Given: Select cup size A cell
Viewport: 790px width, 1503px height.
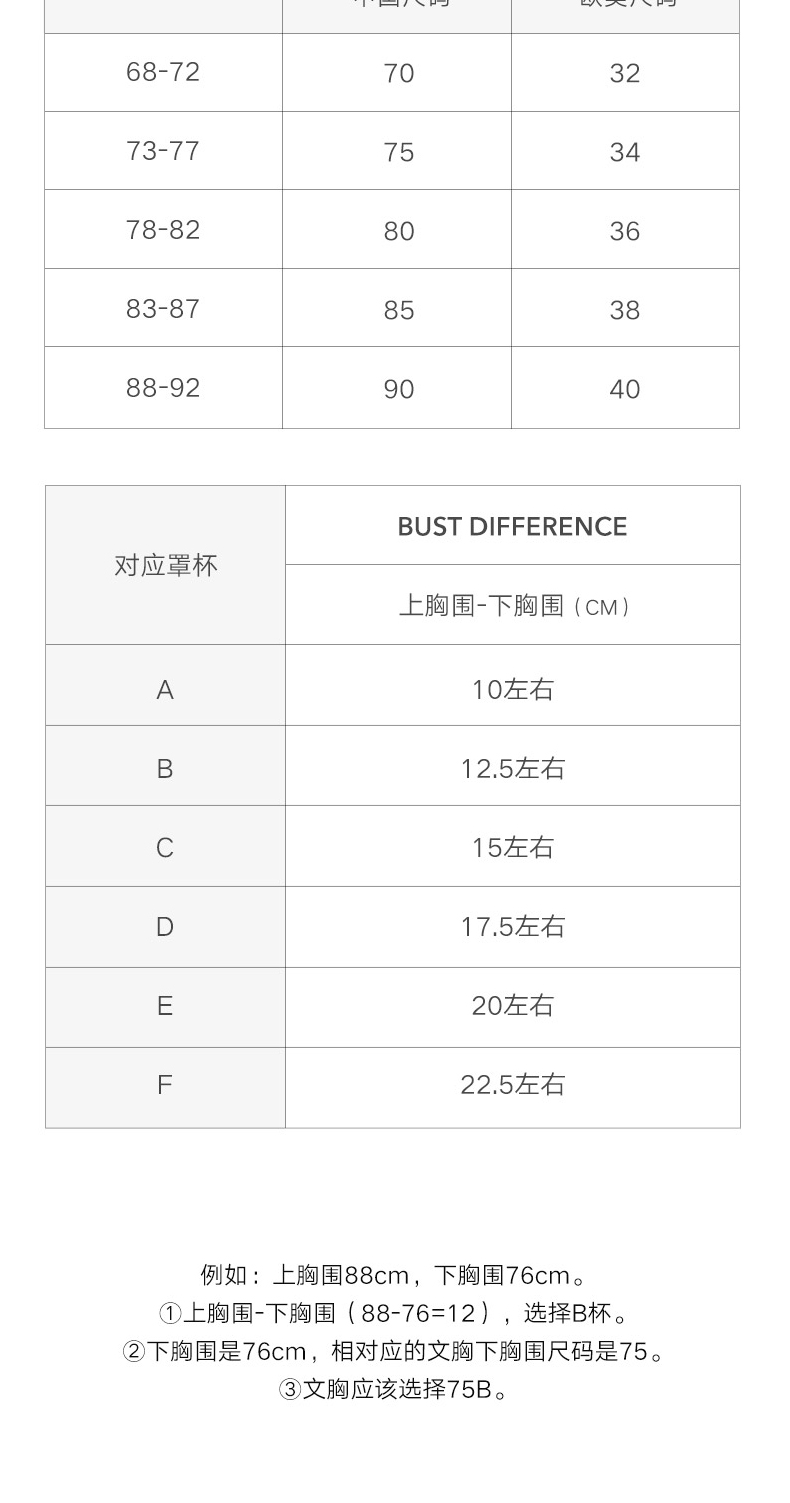Looking at the screenshot, I should tap(165, 689).
